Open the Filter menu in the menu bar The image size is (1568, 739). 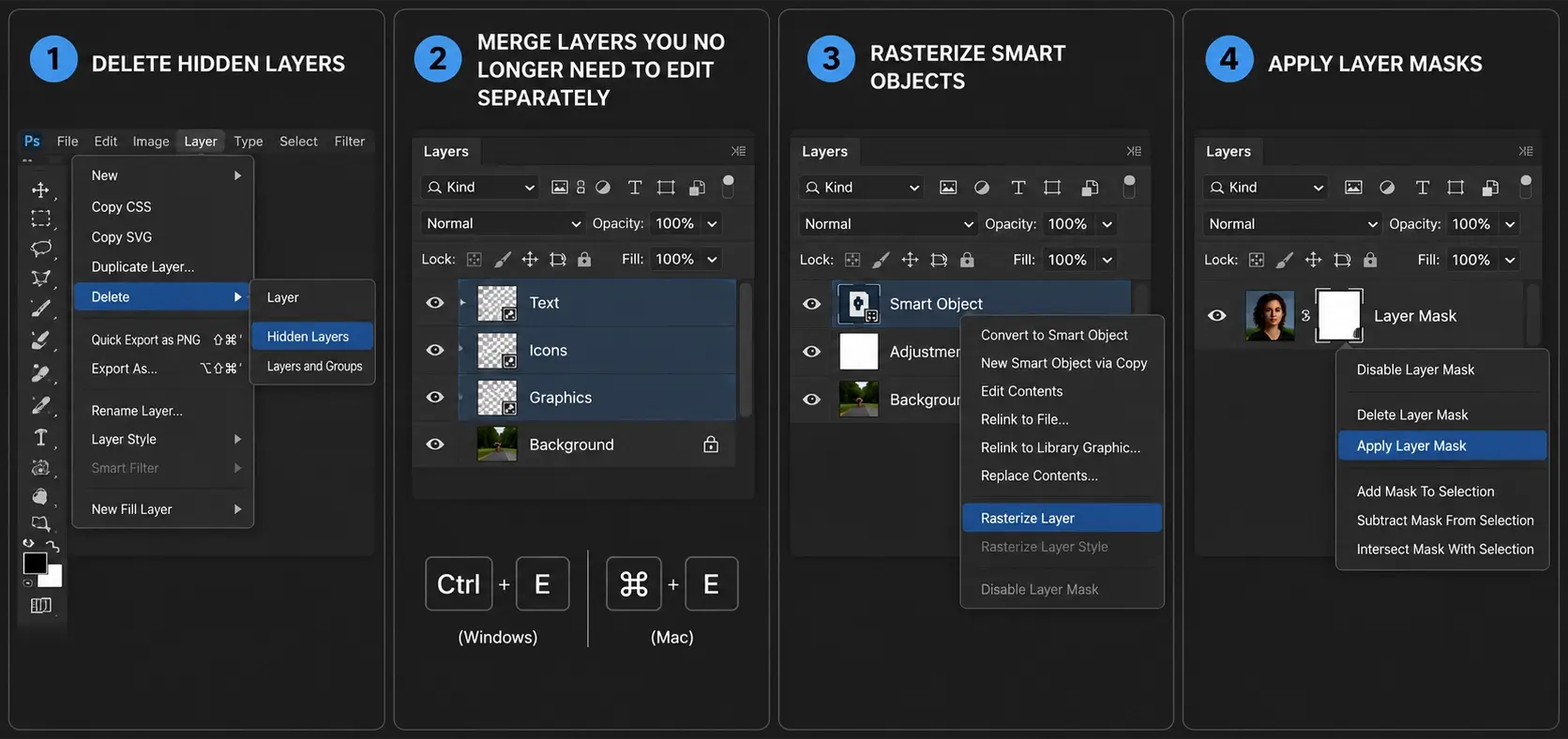pos(350,141)
